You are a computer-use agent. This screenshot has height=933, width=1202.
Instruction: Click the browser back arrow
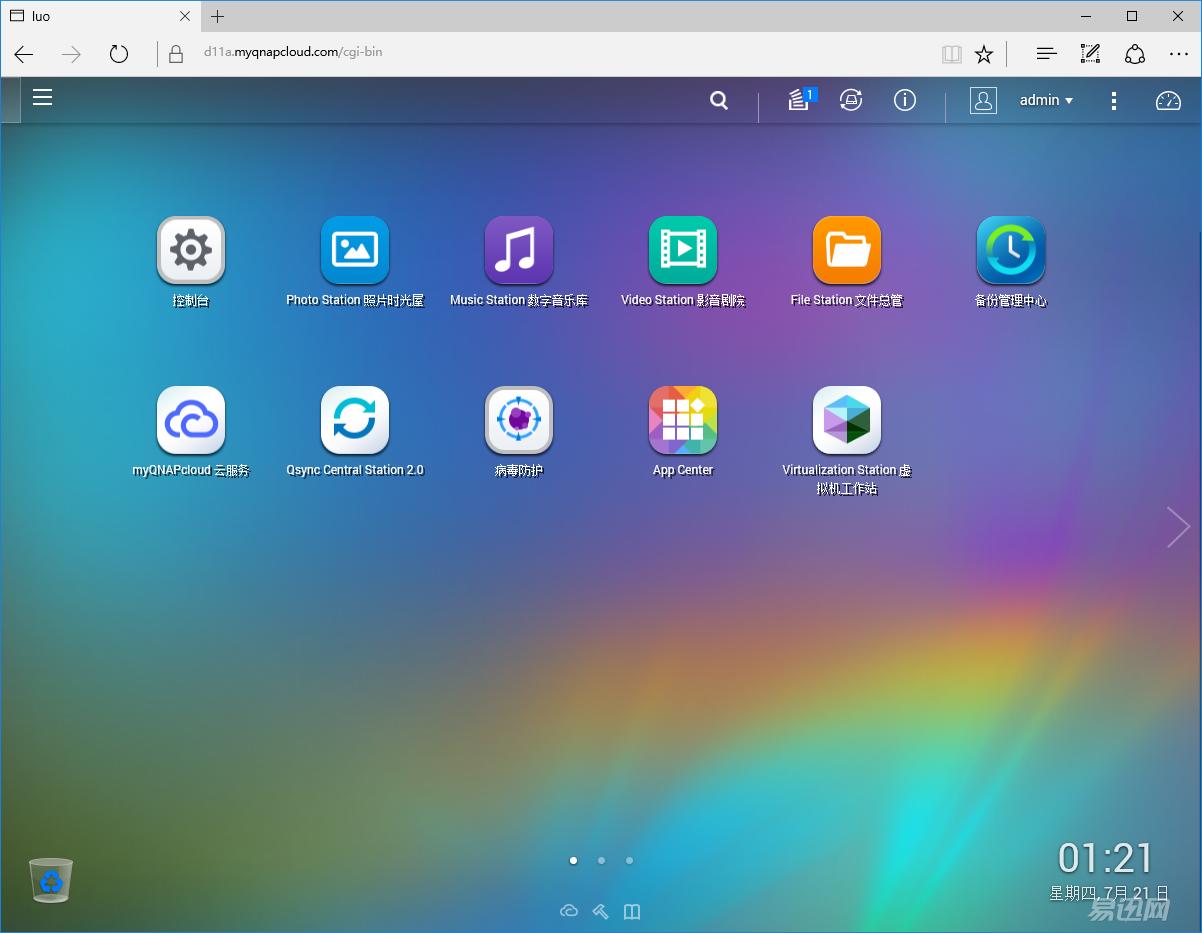[x=24, y=54]
